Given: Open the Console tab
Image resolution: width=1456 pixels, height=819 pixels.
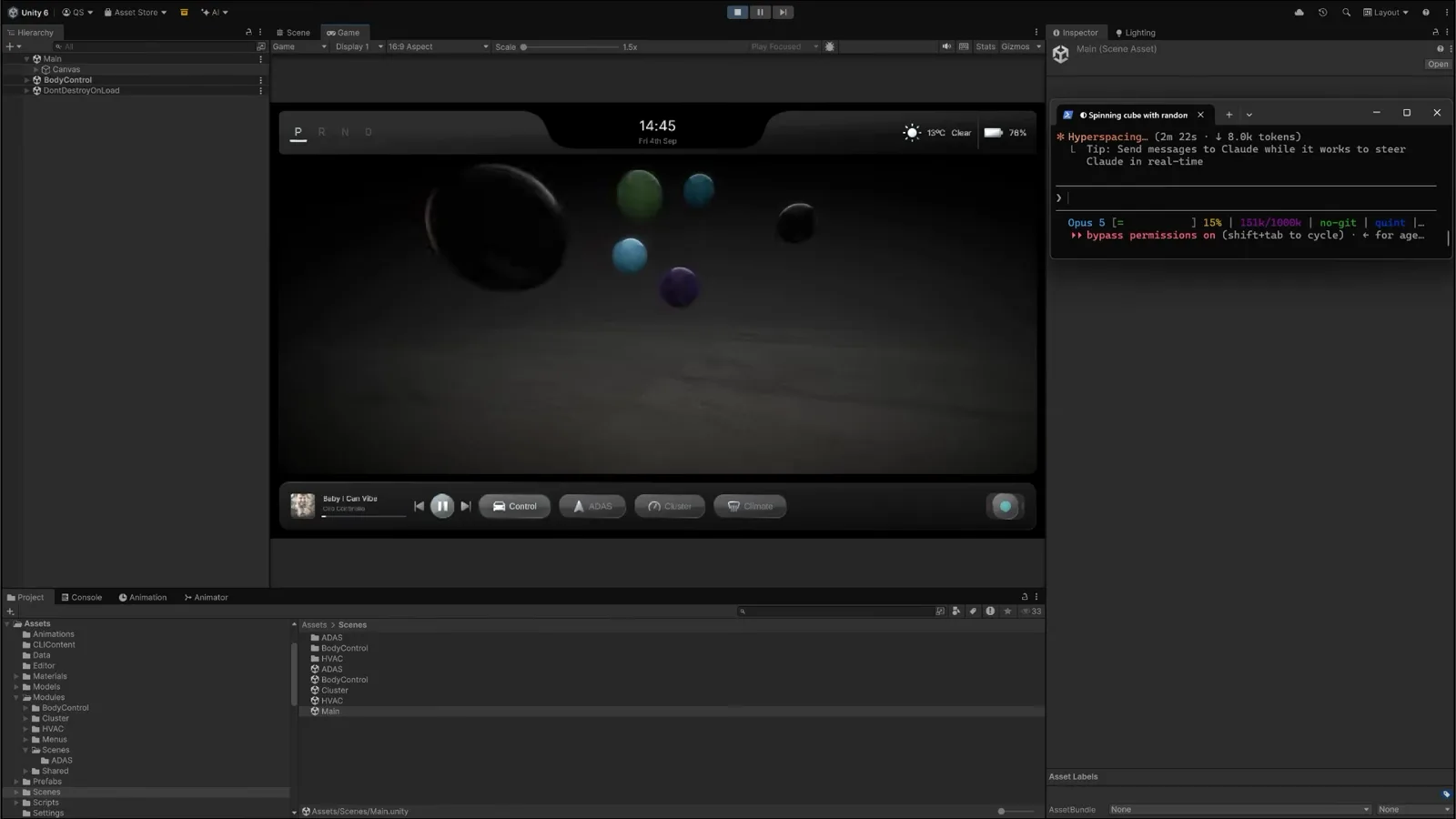Looking at the screenshot, I should [81, 597].
